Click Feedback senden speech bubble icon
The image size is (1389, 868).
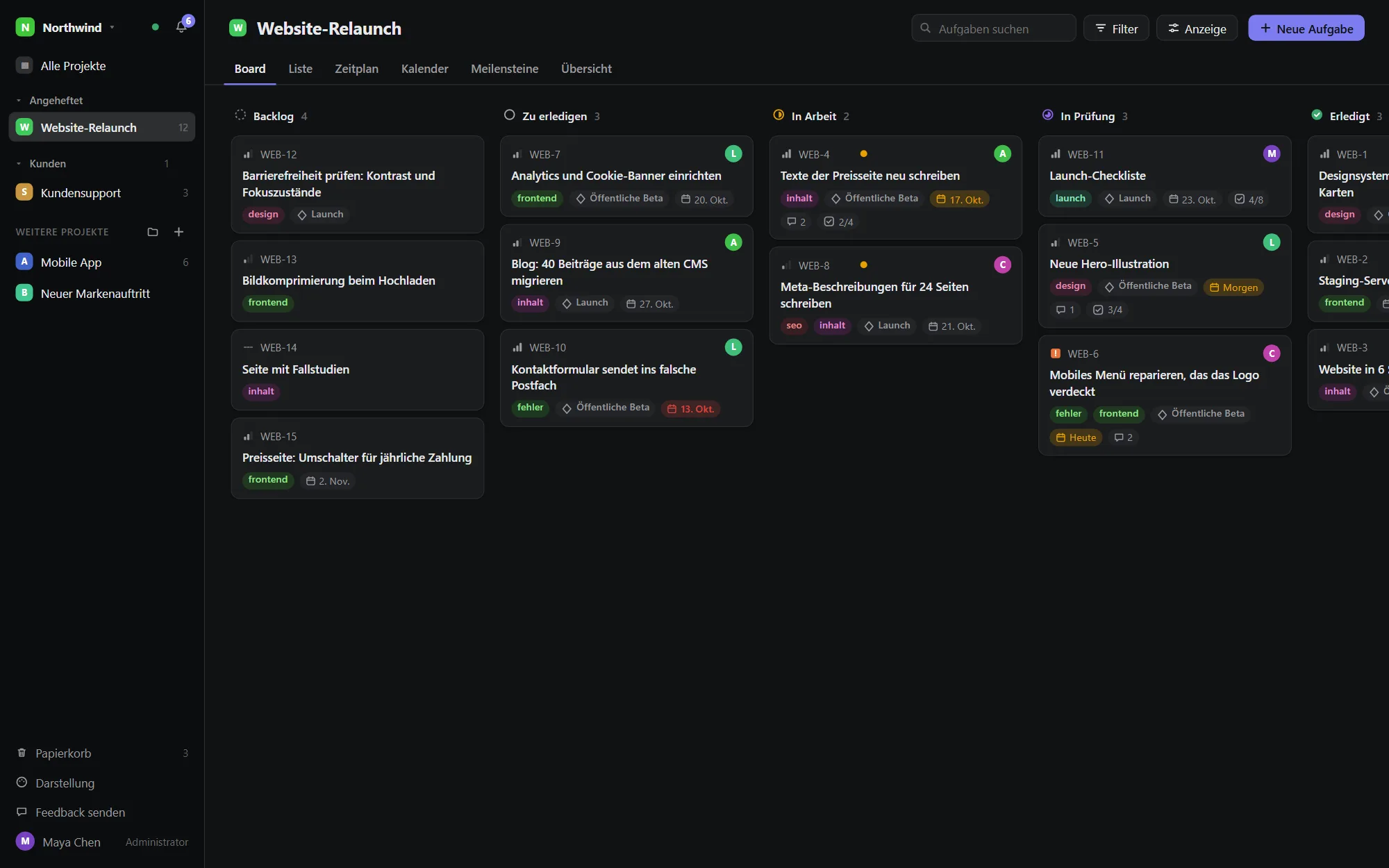(22, 812)
